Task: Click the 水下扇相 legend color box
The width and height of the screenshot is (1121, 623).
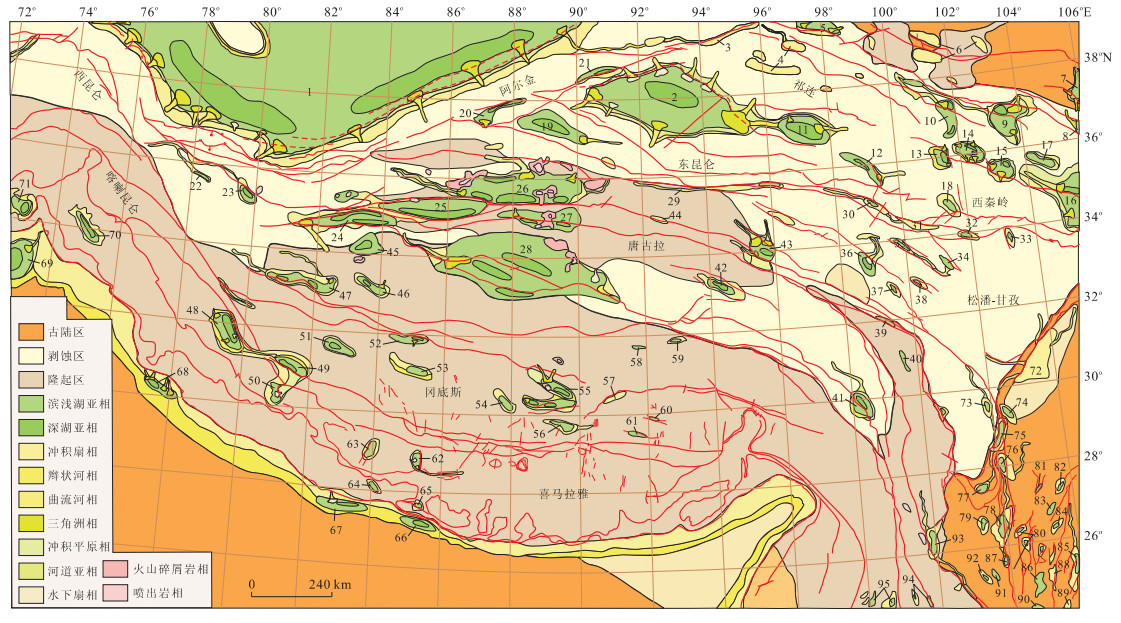Action: coord(31,594)
